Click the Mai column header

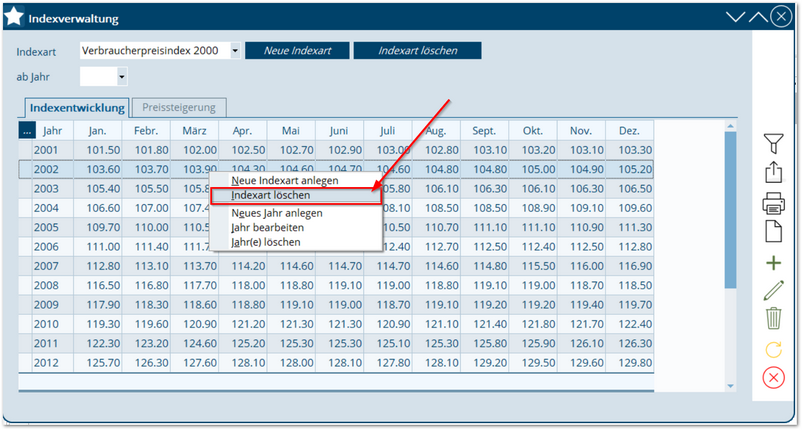pyautogui.click(x=291, y=131)
